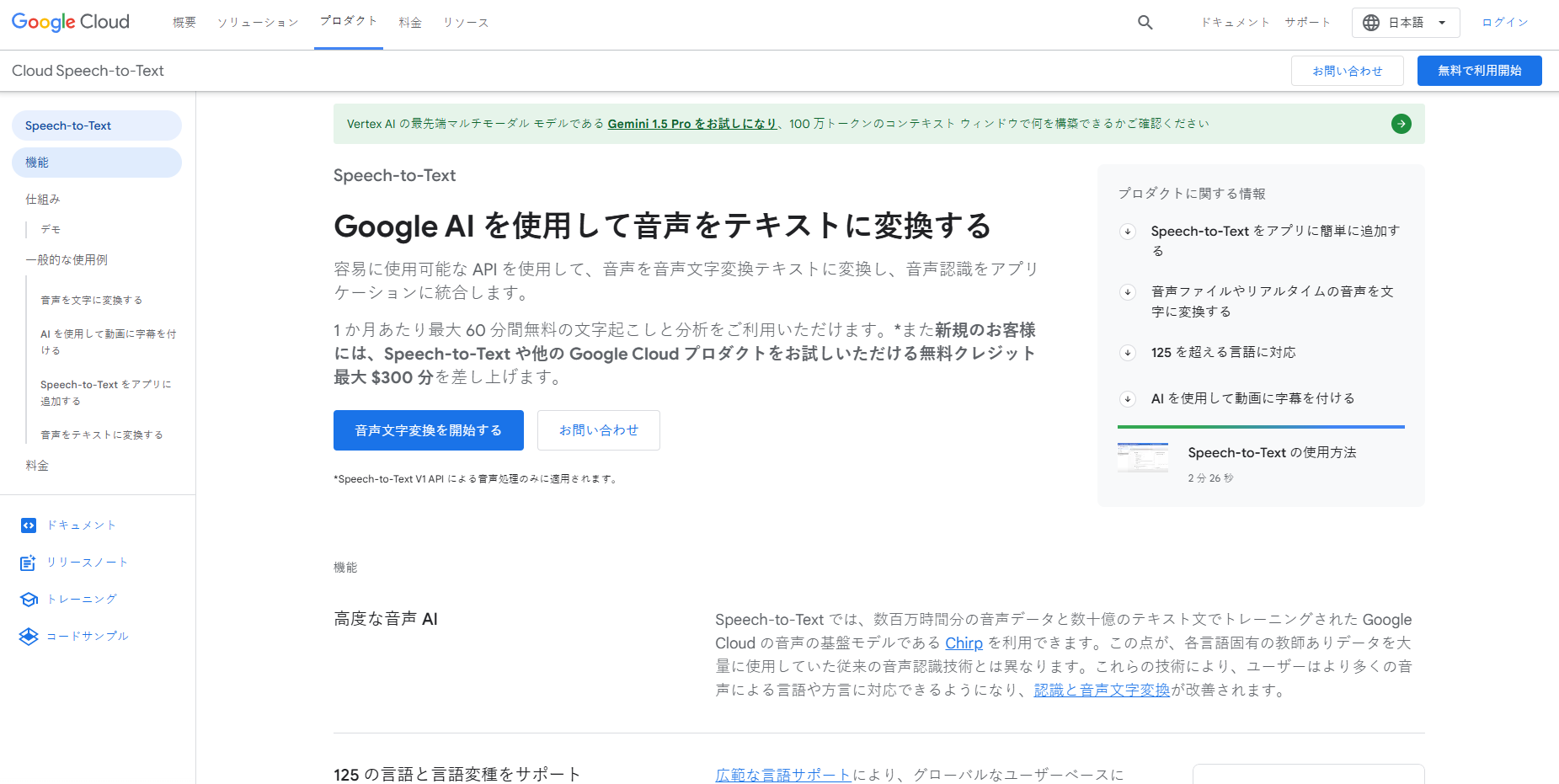Click the コードサンプル layers icon
This screenshot has height=784, width=1559.
(x=29, y=637)
